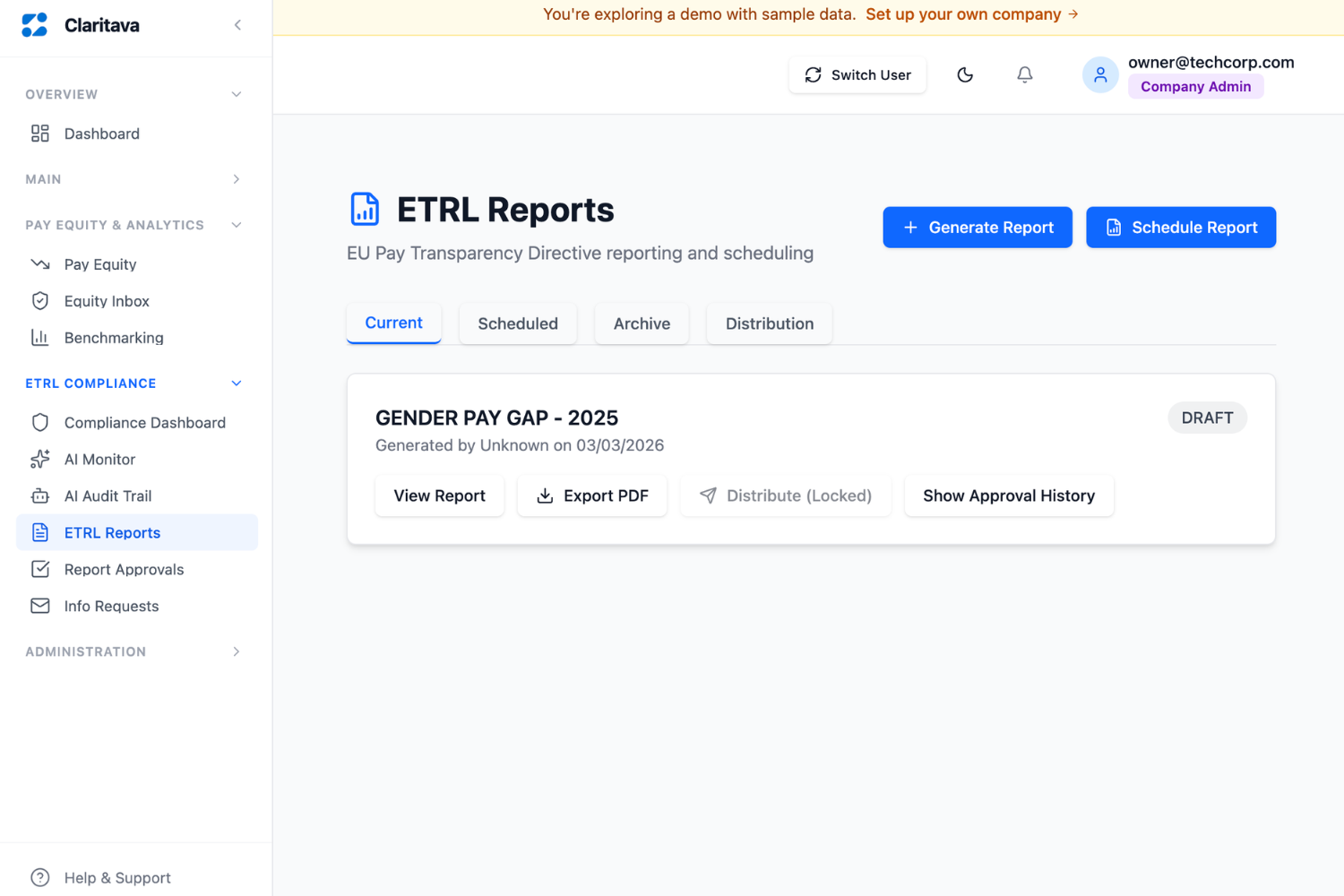Click the Equity Inbox shield icon
Screen dimensions: 1344x896
[x=40, y=301]
